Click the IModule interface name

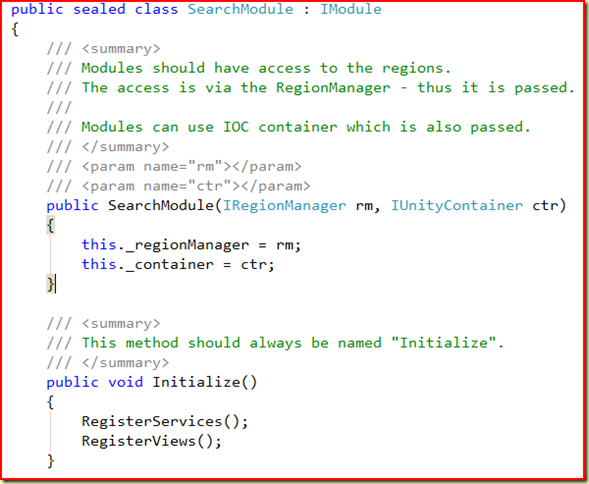pos(350,9)
